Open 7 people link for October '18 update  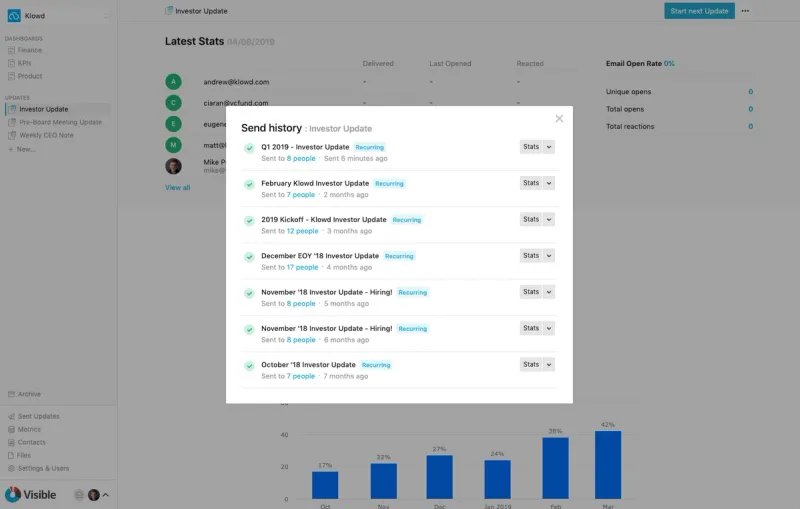click(x=301, y=376)
